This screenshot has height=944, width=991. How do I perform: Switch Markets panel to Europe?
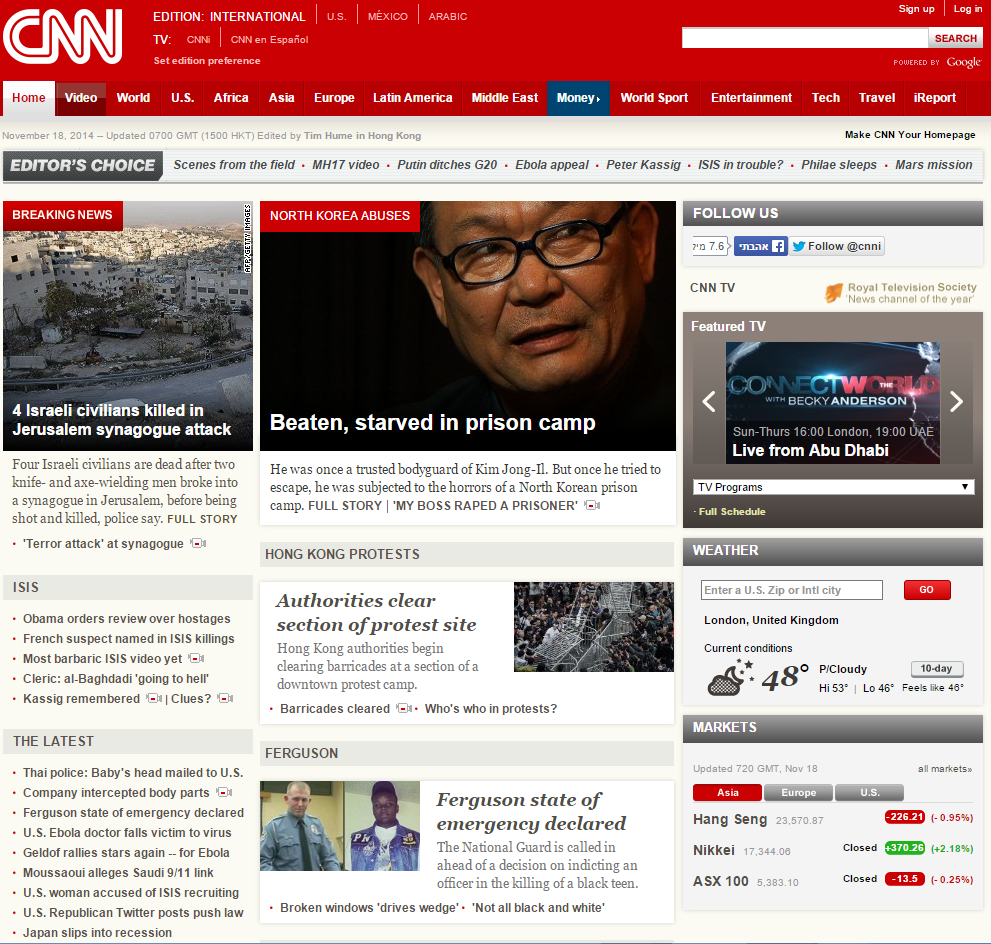click(798, 792)
